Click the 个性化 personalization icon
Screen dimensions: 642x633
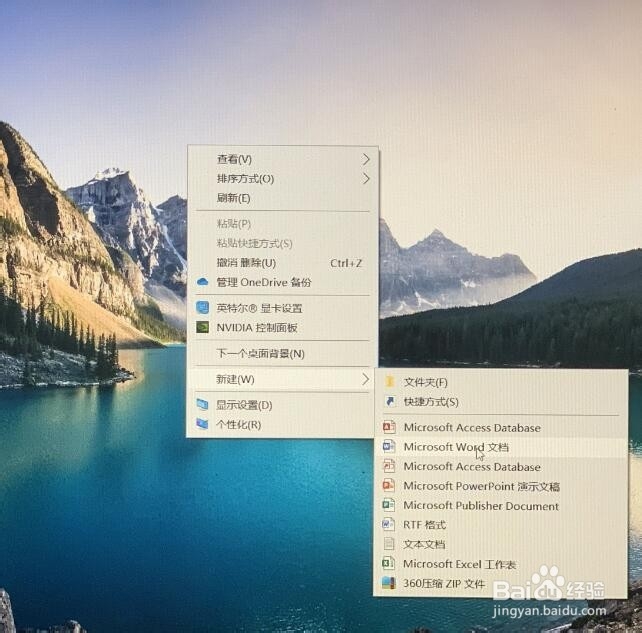click(x=202, y=423)
